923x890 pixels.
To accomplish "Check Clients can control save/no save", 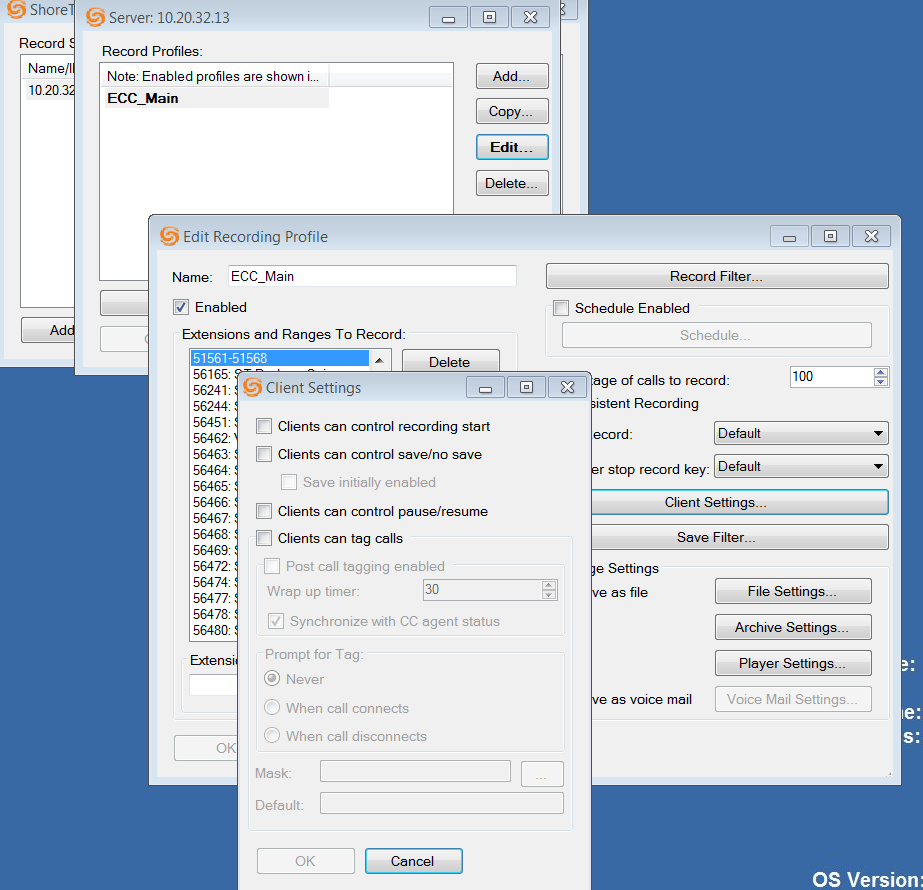I will pyautogui.click(x=264, y=454).
